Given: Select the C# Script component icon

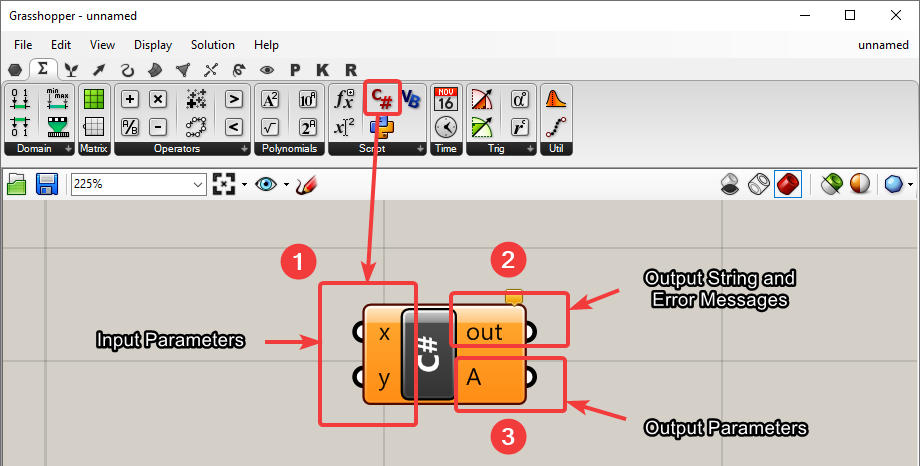Looking at the screenshot, I should (x=382, y=98).
